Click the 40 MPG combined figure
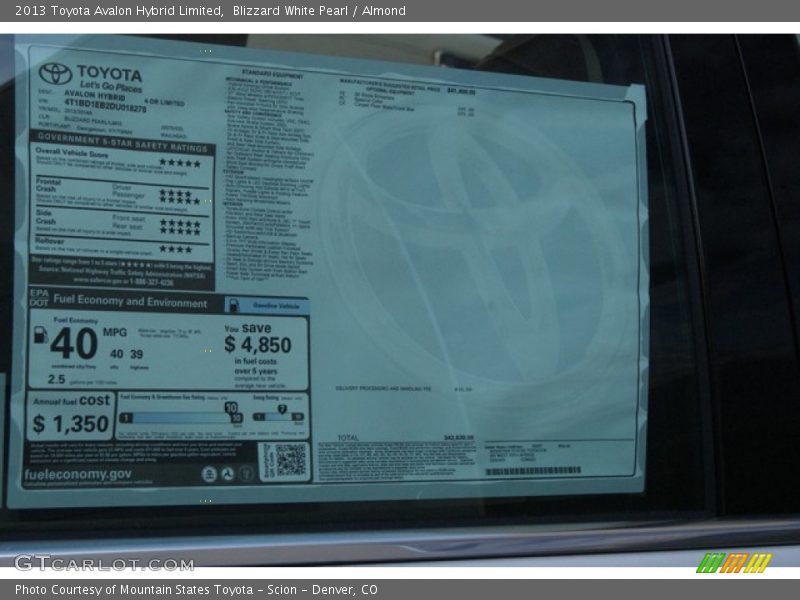Image resolution: width=800 pixels, height=600 pixels. [x=73, y=344]
